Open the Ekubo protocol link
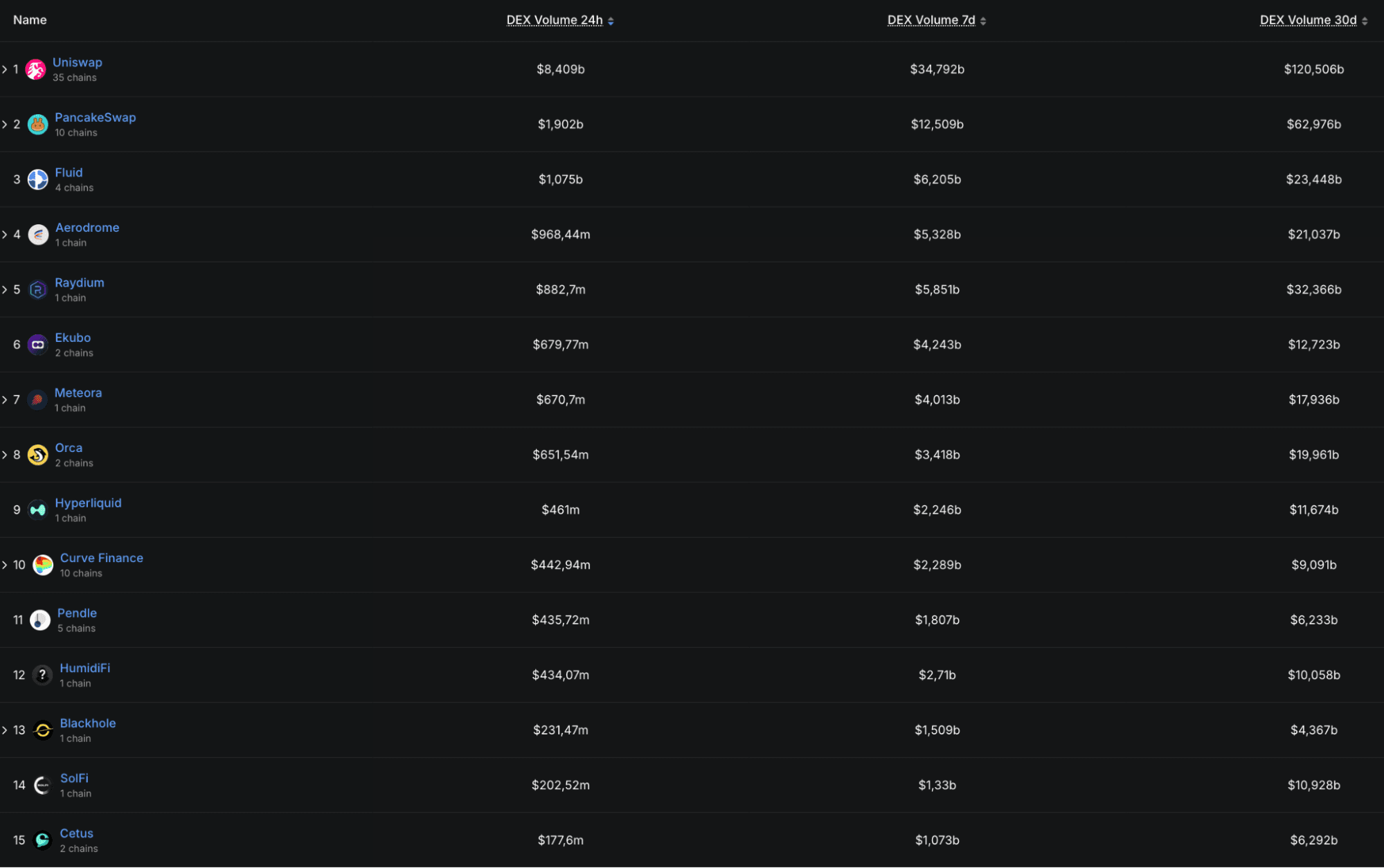 [73, 338]
